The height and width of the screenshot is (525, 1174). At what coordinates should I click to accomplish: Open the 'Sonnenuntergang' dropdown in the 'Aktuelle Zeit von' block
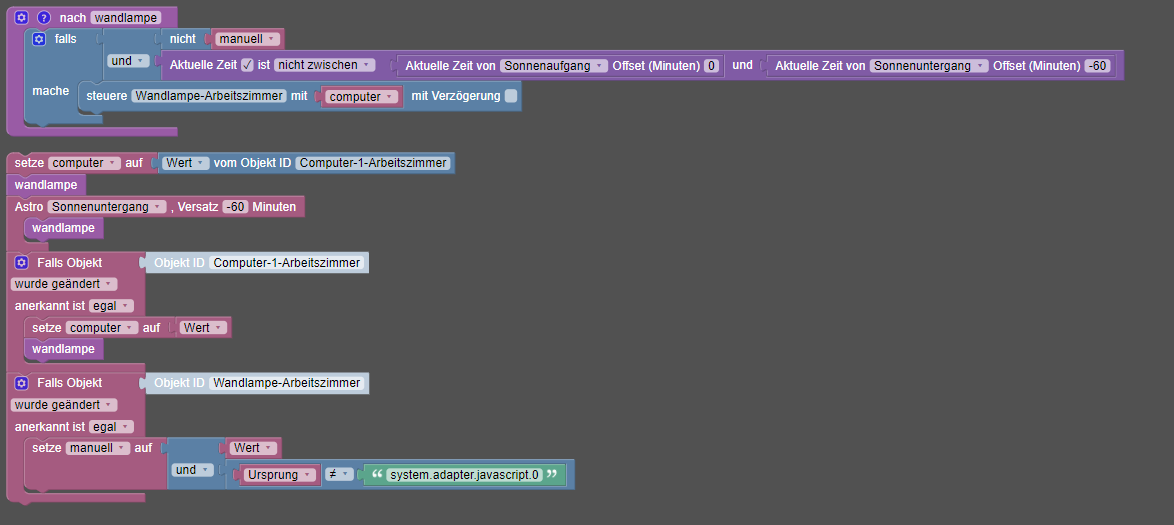(929, 66)
